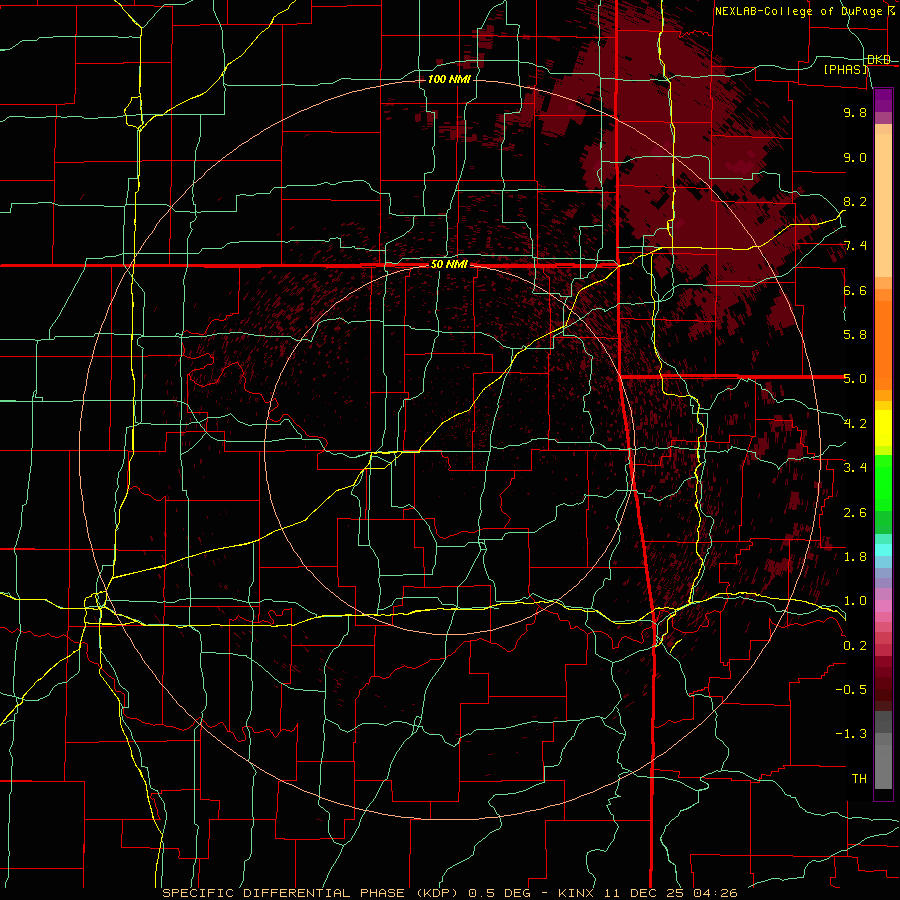The height and width of the screenshot is (900, 900).
Task: Click the 2.6 value on the color scale
Action: tap(855, 512)
